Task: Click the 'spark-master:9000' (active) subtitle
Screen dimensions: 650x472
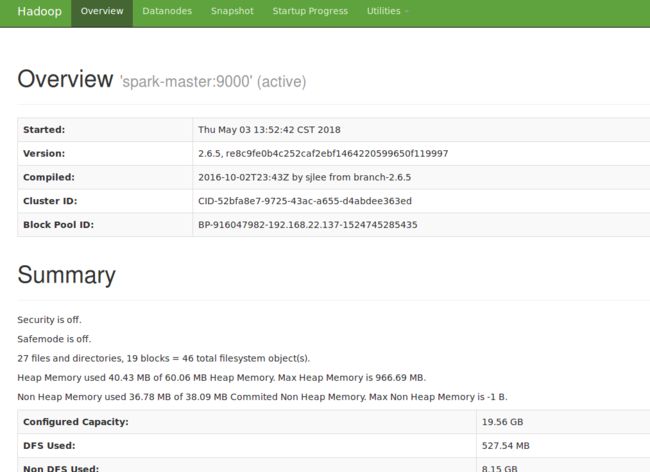Action: [x=213, y=82]
